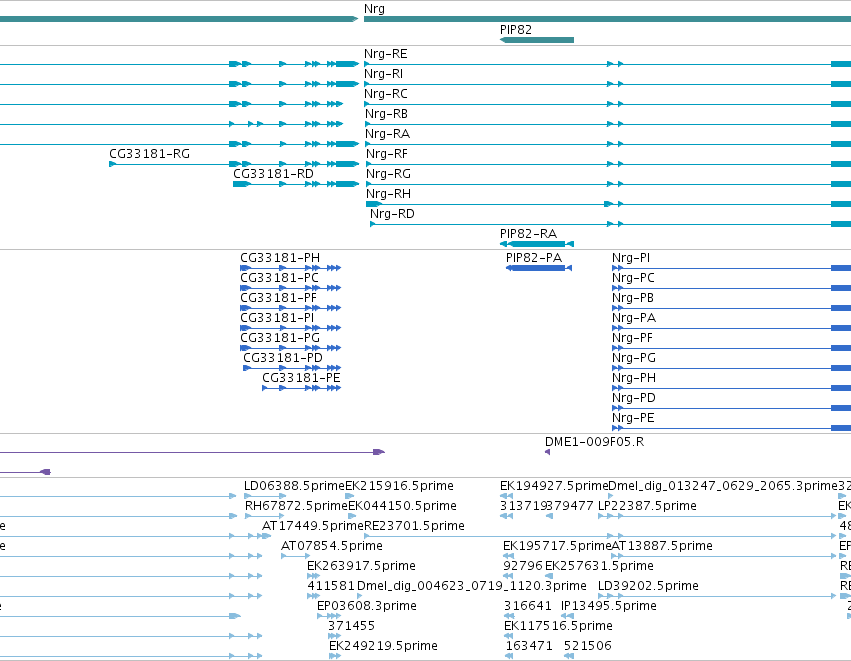
Task: Click the Nrg gene label
Action: (374, 9)
